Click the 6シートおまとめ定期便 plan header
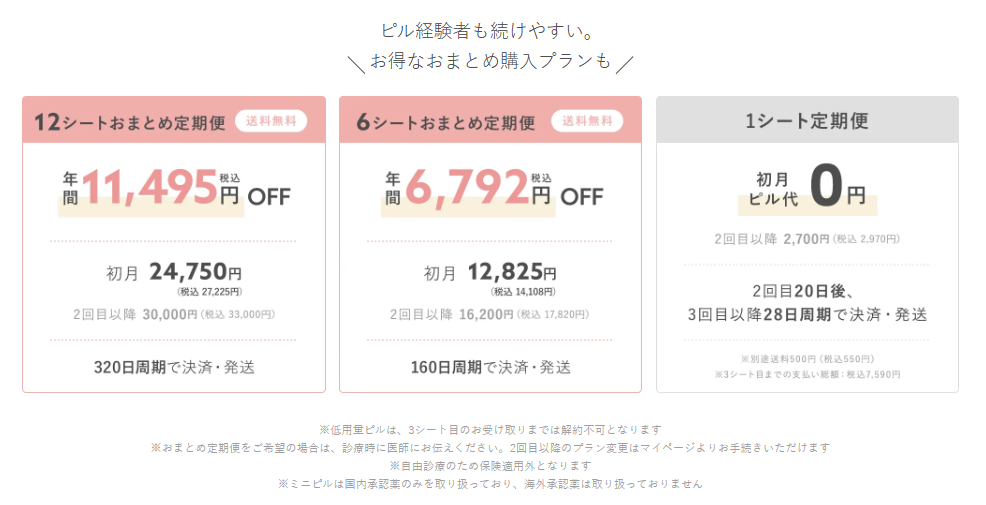 (446, 122)
